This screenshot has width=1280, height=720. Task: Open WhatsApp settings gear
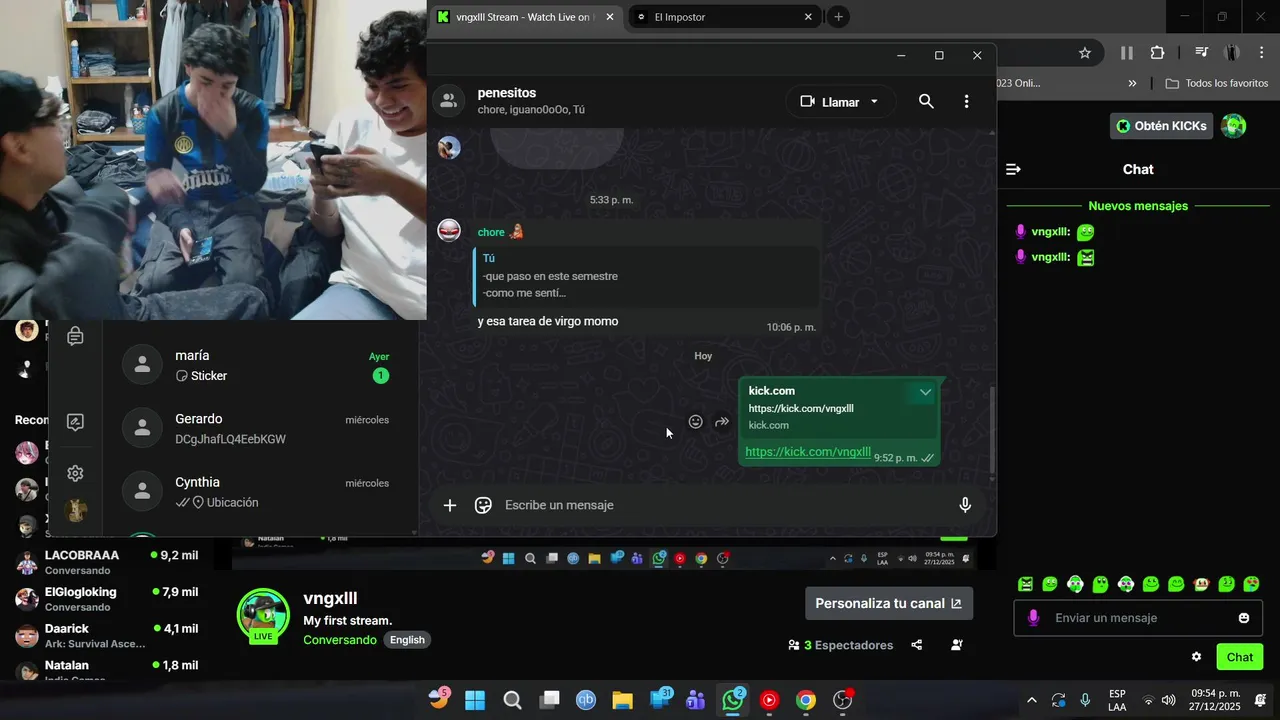pyautogui.click(x=75, y=474)
